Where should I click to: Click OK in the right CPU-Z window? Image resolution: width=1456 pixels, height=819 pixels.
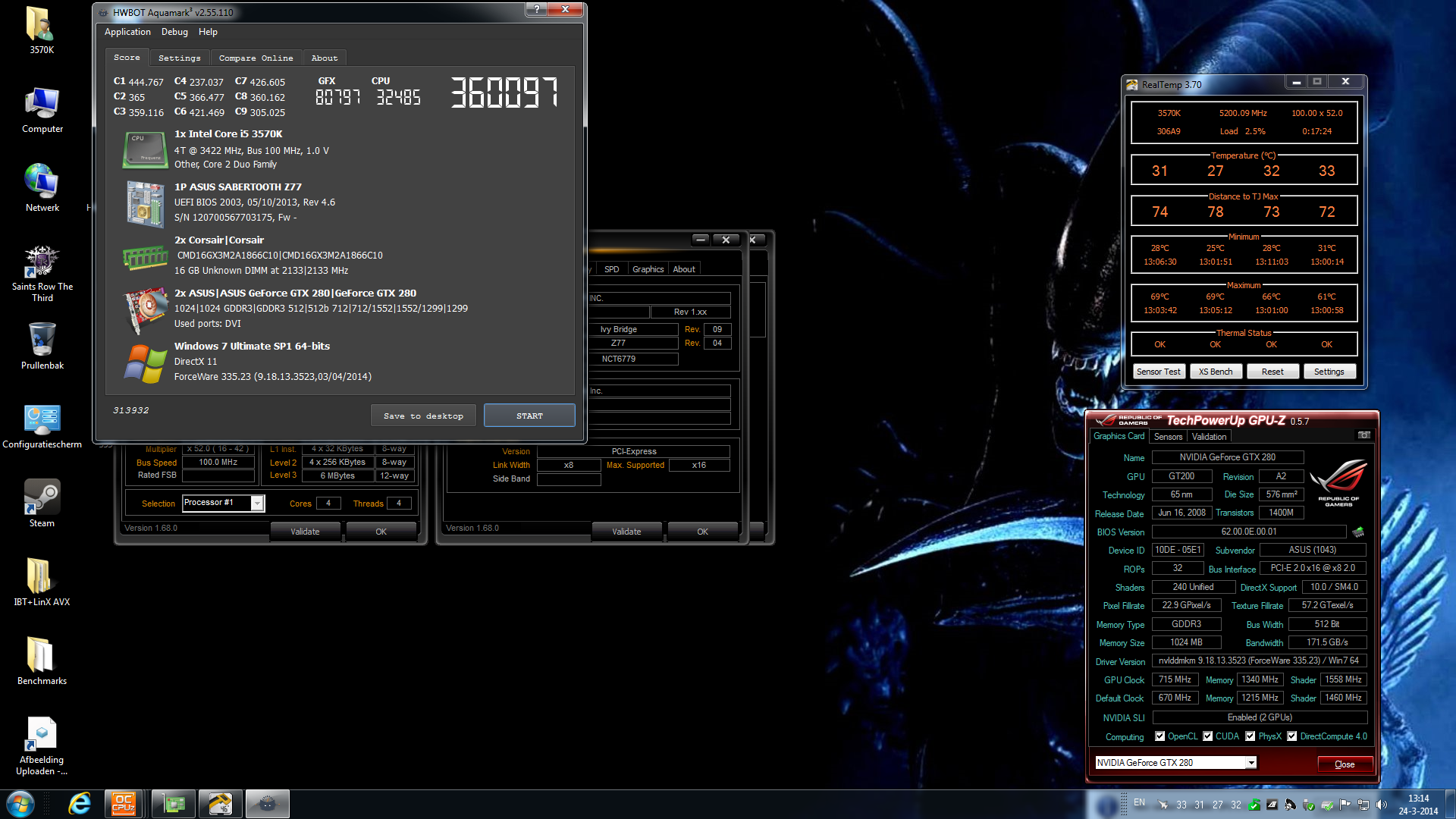coord(702,532)
